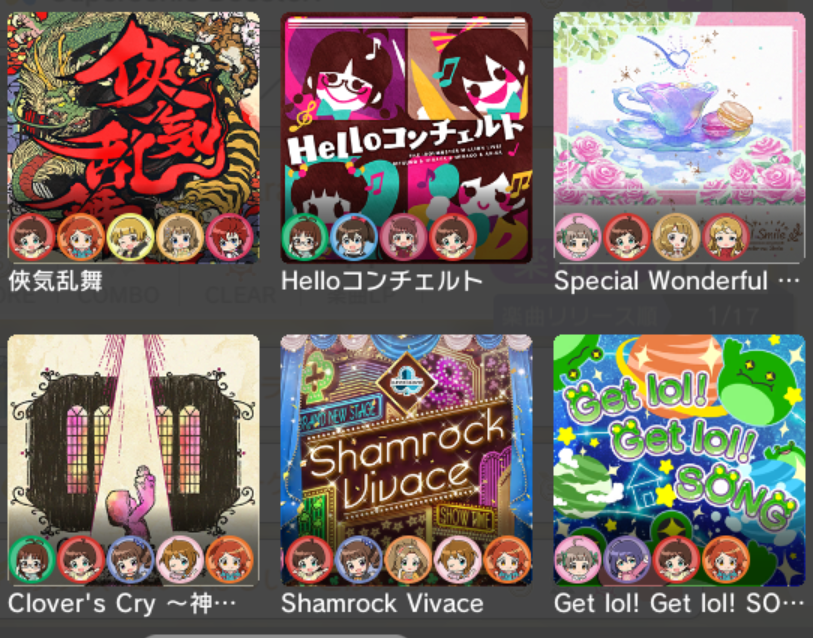The image size is (813, 638).
Task: Open the Special Wonderful teacup jacket
Action: coord(679,137)
